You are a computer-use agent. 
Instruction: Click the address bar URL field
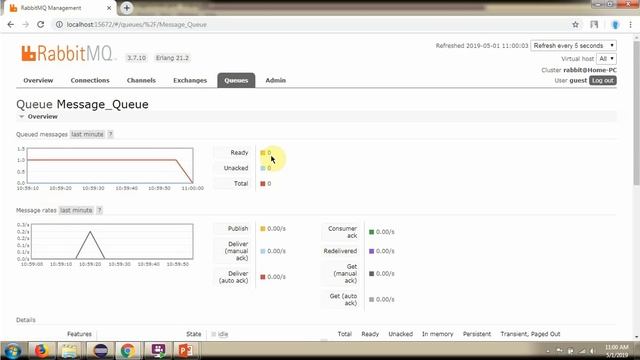pos(310,24)
